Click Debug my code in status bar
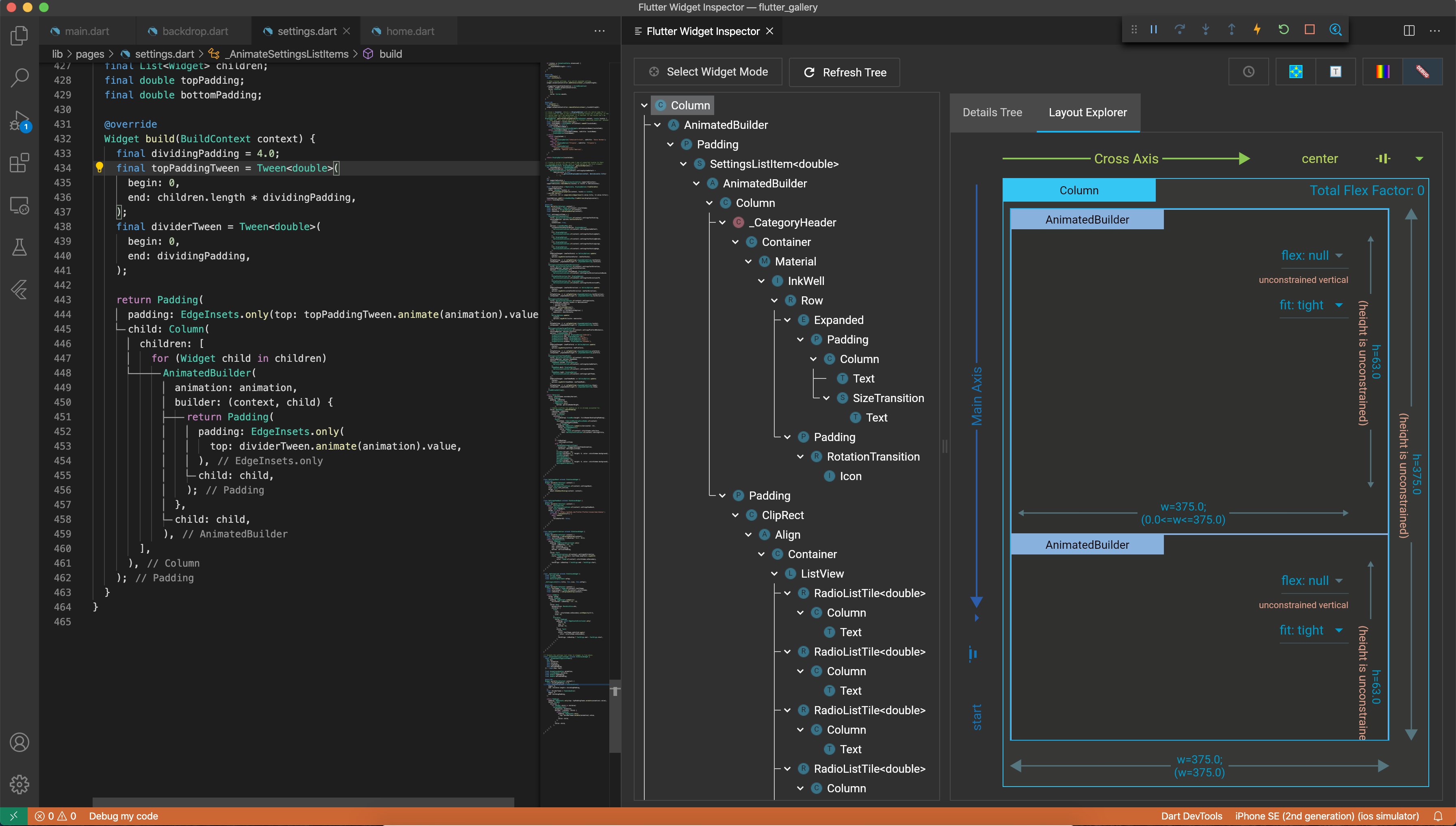The width and height of the screenshot is (1456, 826). click(123, 816)
